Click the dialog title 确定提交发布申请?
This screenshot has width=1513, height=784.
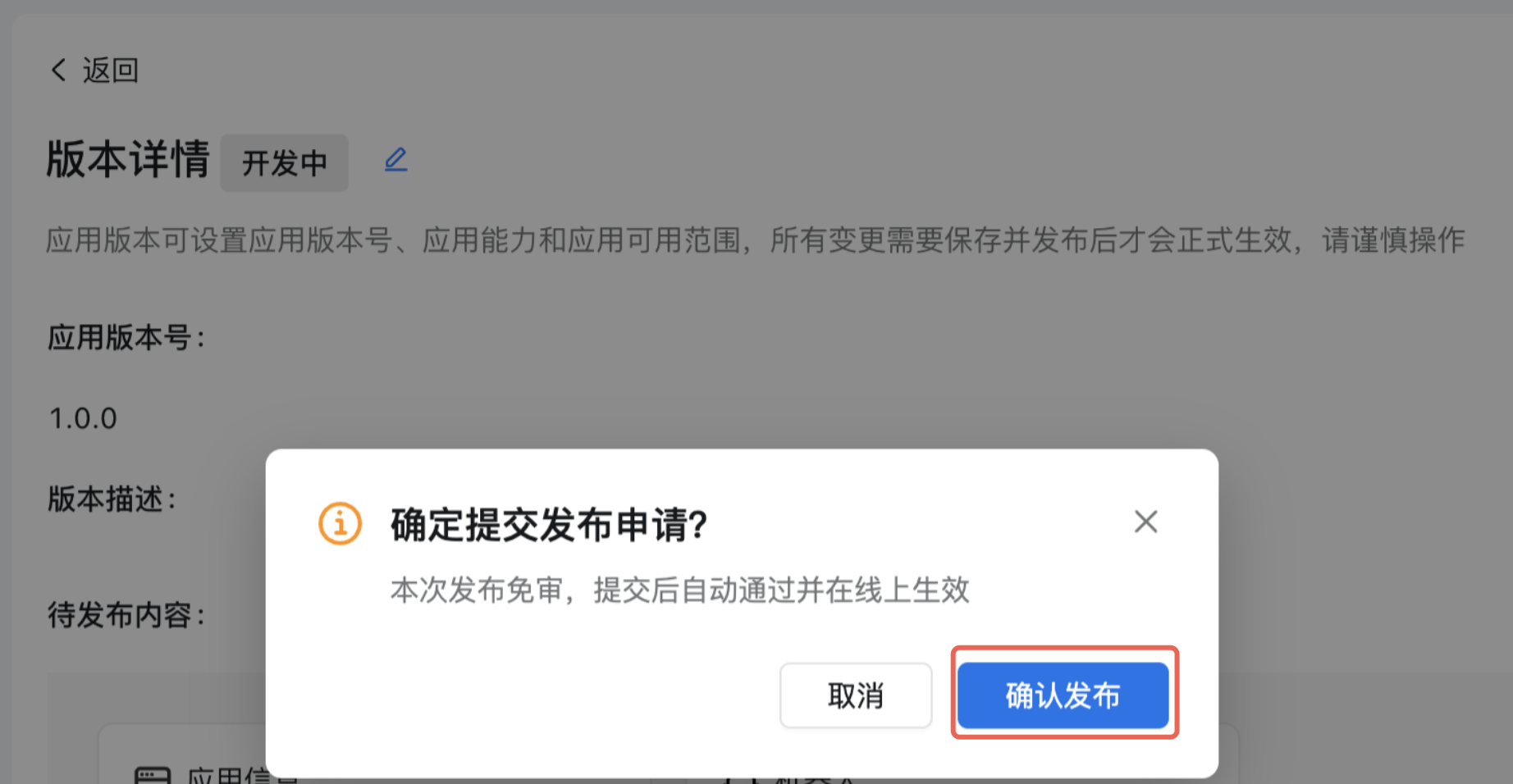pyautogui.click(x=549, y=525)
